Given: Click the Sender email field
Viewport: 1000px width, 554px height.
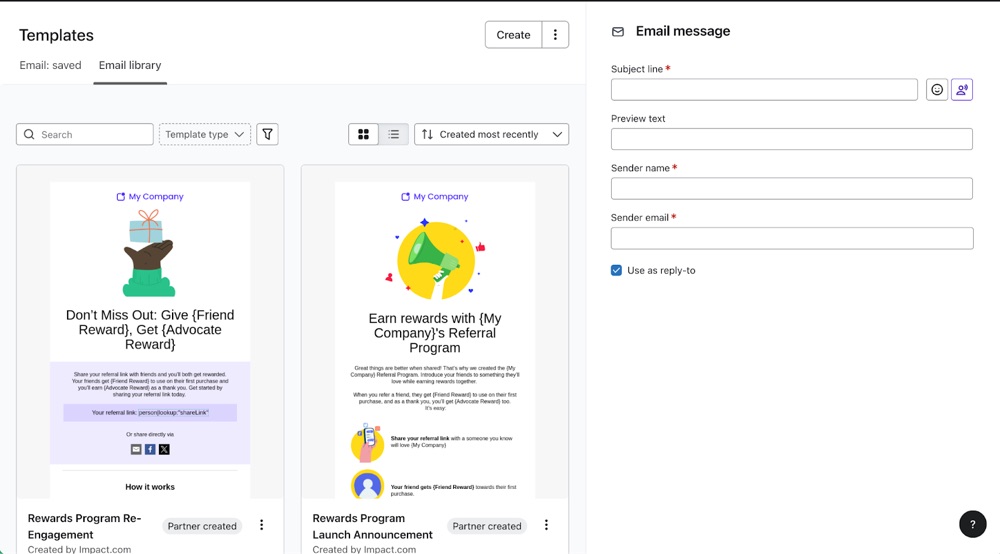Looking at the screenshot, I should pos(791,238).
